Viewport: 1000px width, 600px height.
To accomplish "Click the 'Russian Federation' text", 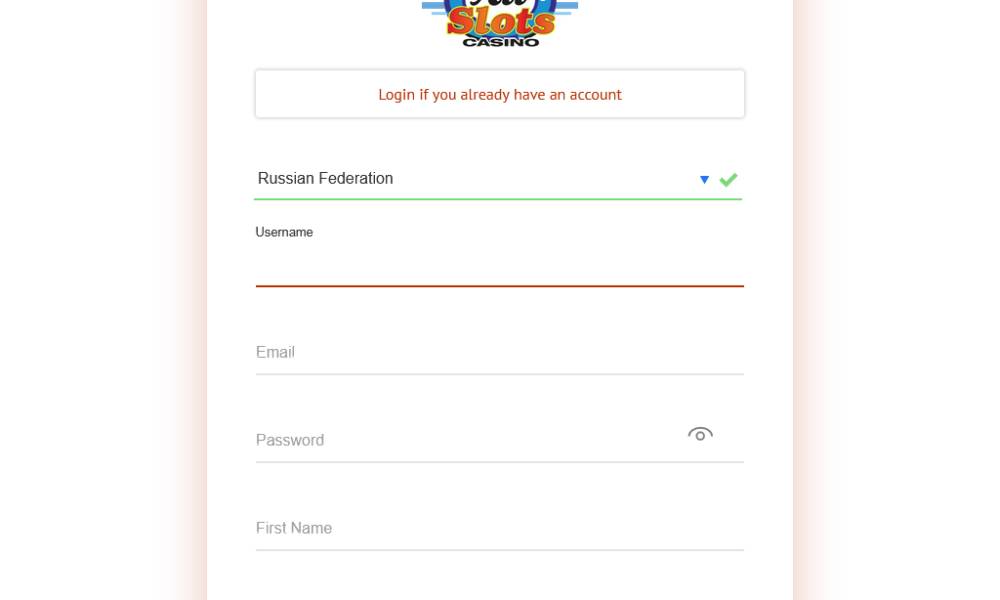I will coord(325,179).
